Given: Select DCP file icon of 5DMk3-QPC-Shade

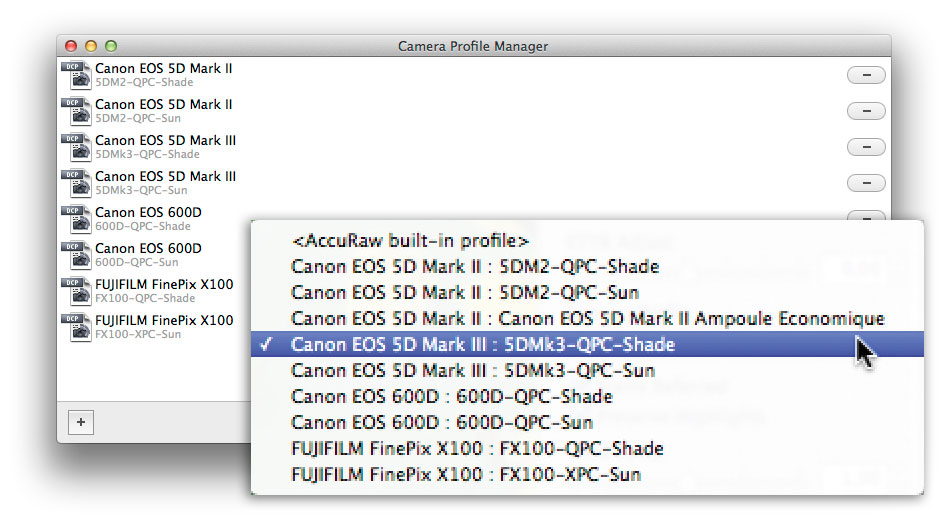Looking at the screenshot, I should point(76,147).
